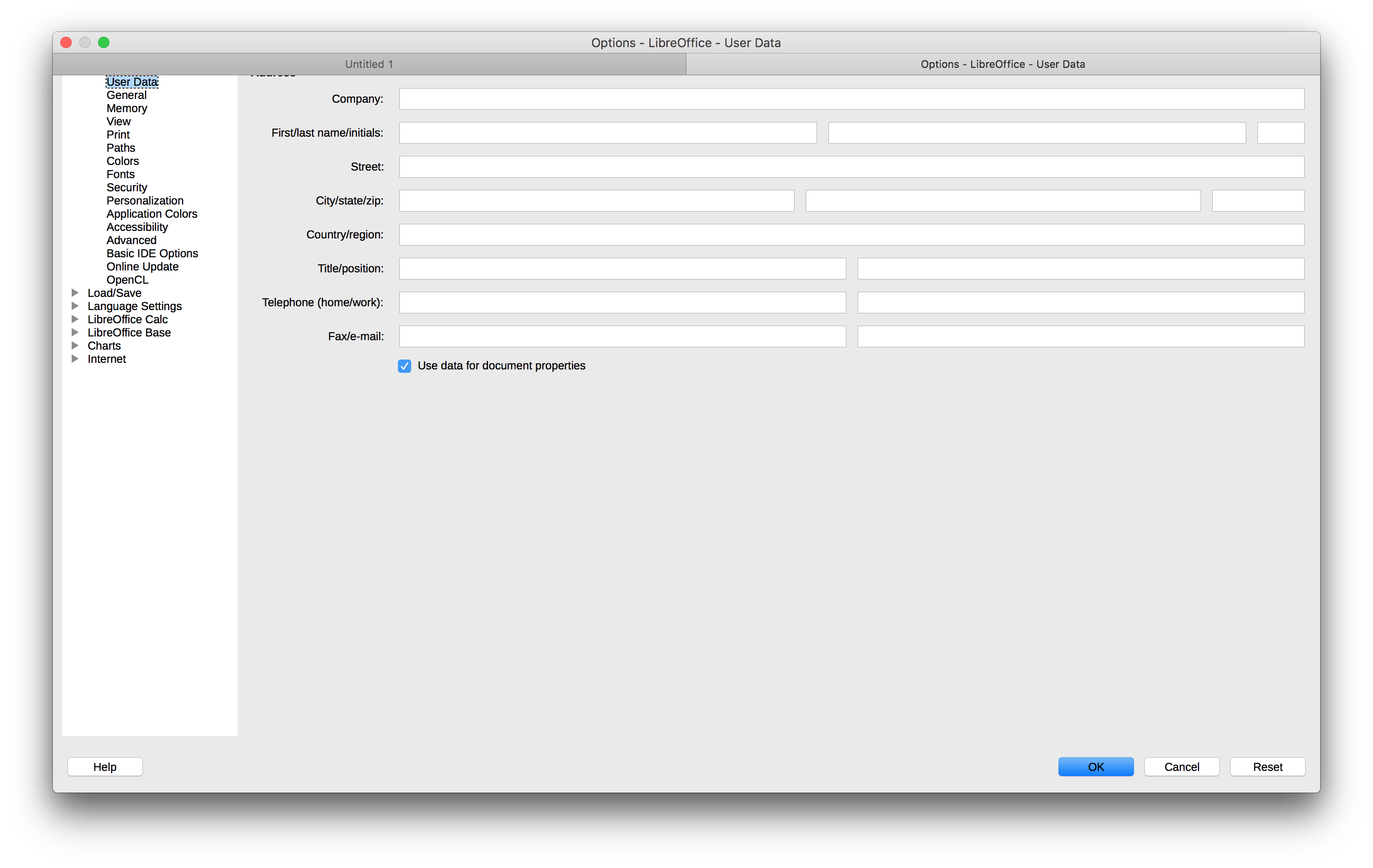Focus the home telephone input field
1373x868 pixels.
623,302
